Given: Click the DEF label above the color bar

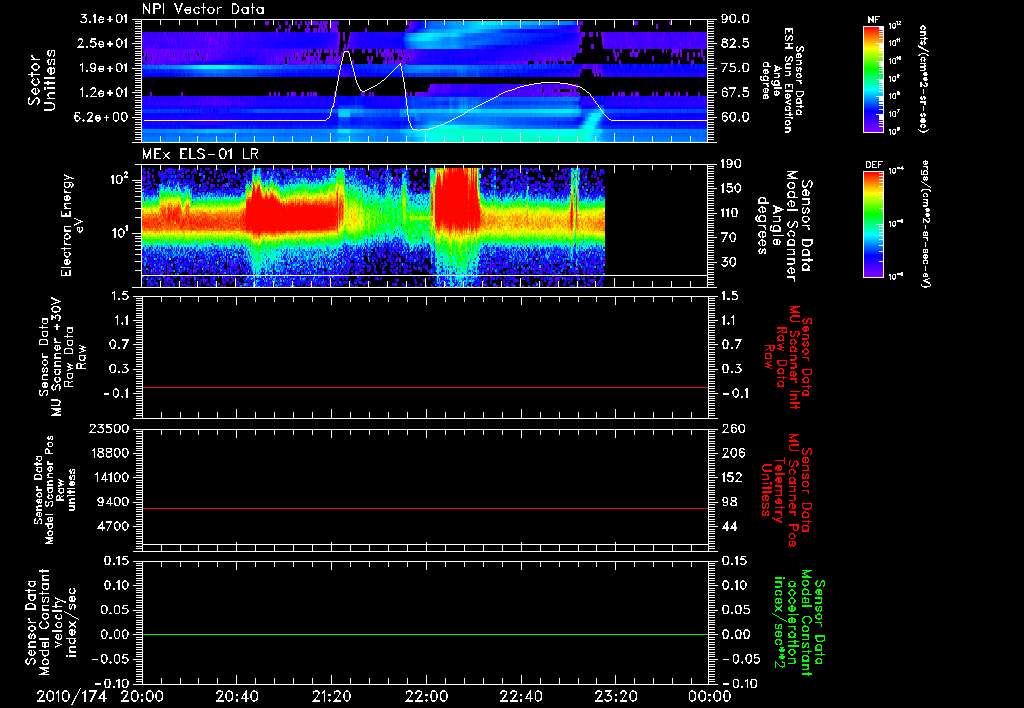Looking at the screenshot, I should (874, 165).
